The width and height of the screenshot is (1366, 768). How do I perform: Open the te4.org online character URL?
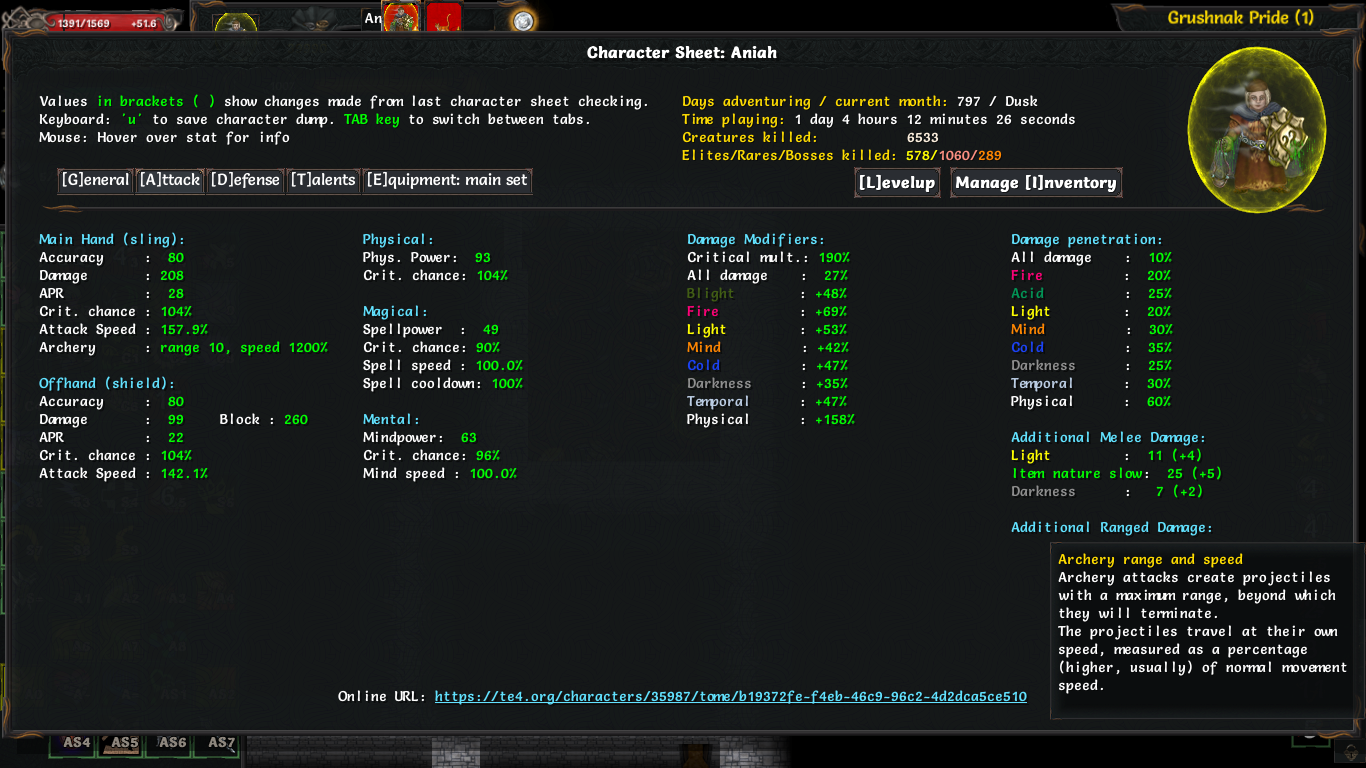tap(730, 696)
